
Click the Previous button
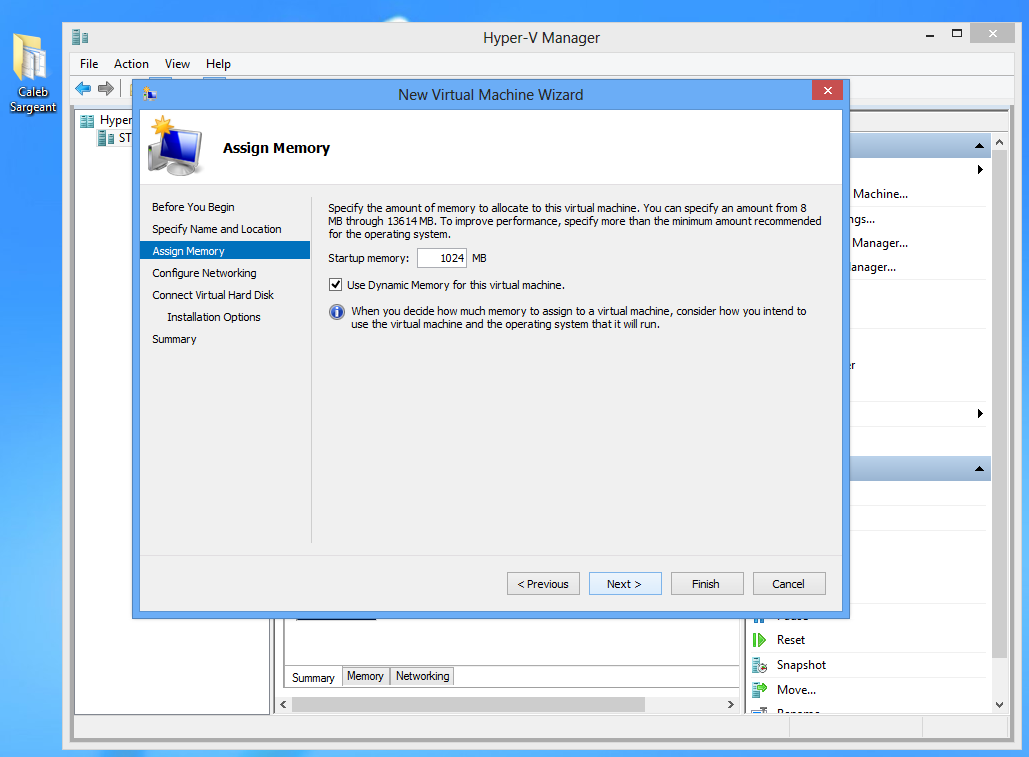[x=543, y=584]
